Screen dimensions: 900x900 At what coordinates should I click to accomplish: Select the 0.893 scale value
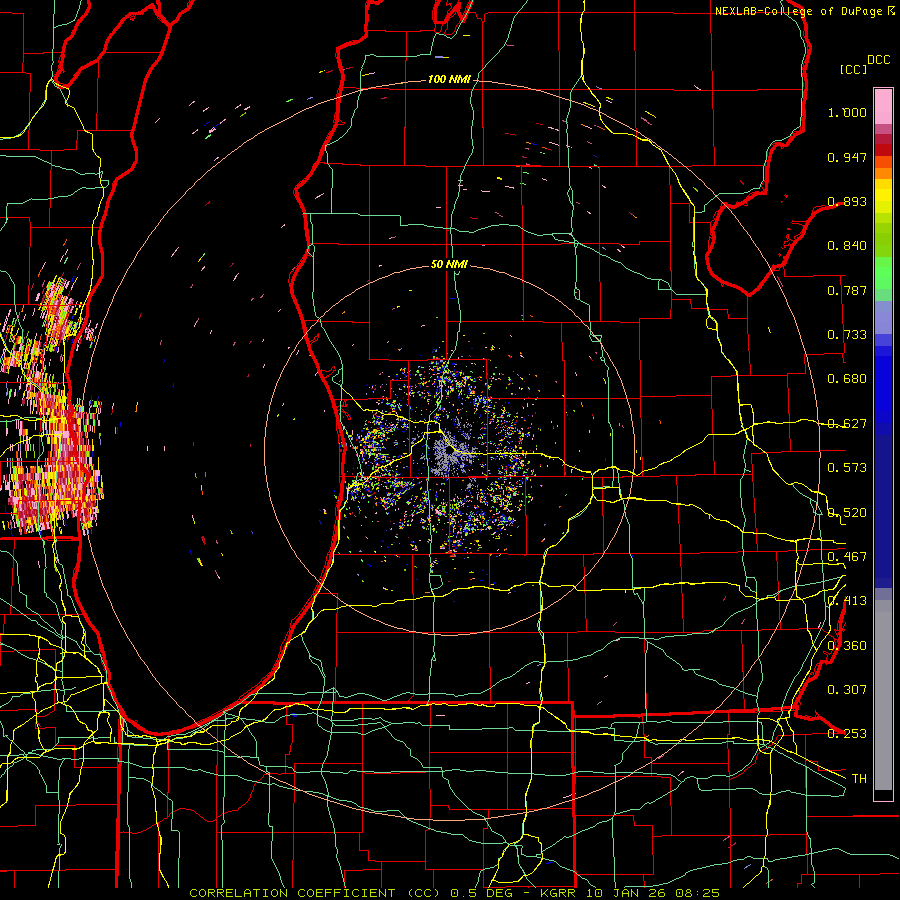tap(847, 201)
